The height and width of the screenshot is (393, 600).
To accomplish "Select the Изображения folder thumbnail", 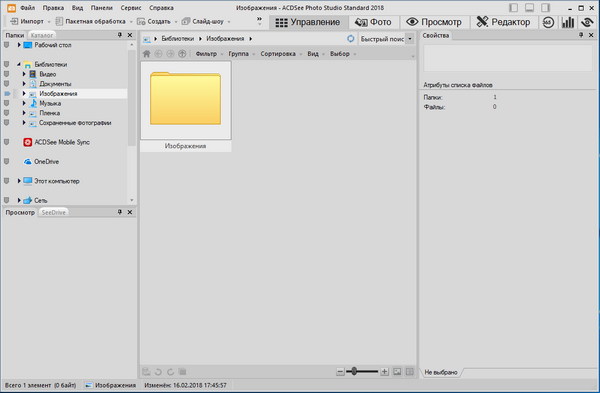I will tap(186, 106).
